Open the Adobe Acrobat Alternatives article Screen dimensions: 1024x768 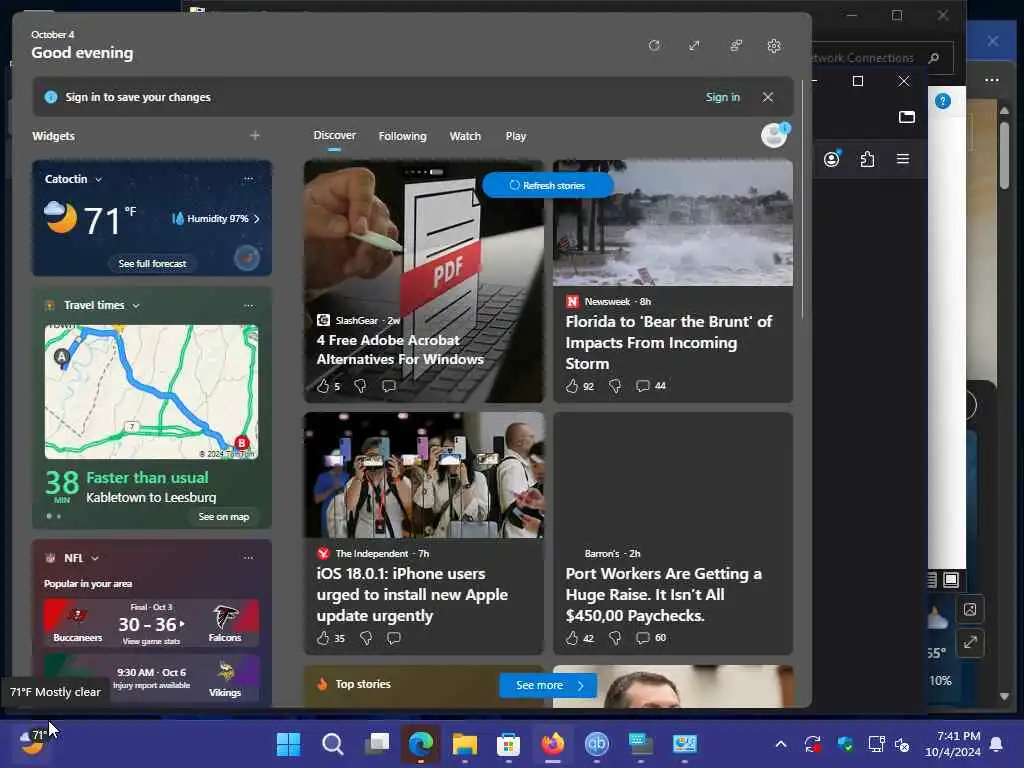[400, 349]
